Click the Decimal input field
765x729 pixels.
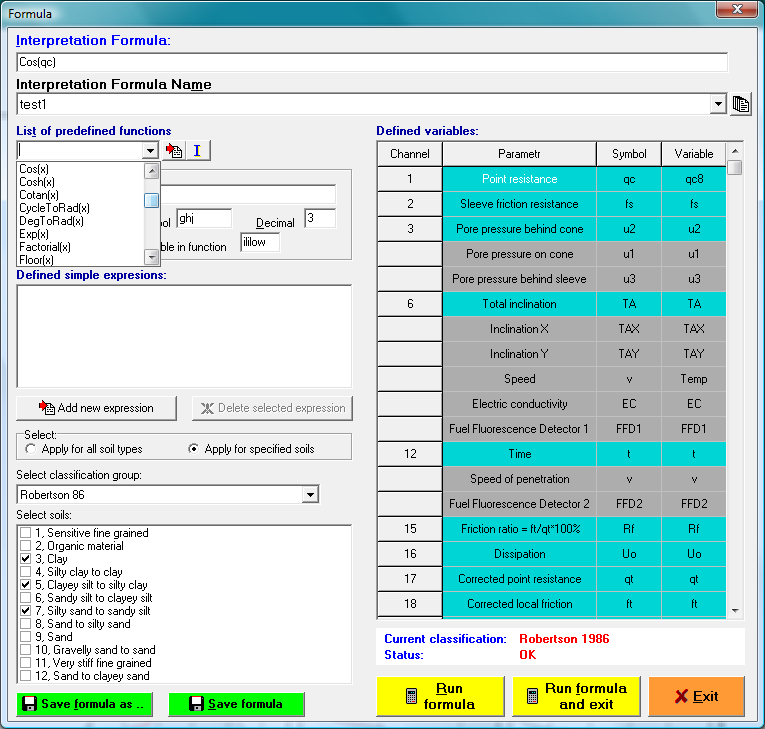coord(320,218)
